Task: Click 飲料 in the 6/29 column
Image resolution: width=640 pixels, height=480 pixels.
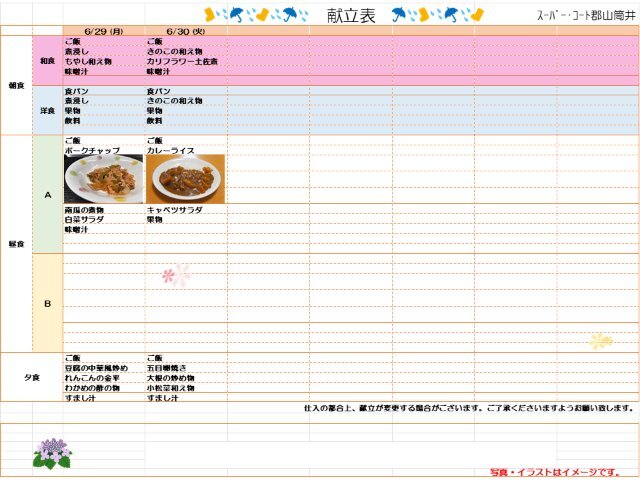Action: [x=73, y=121]
